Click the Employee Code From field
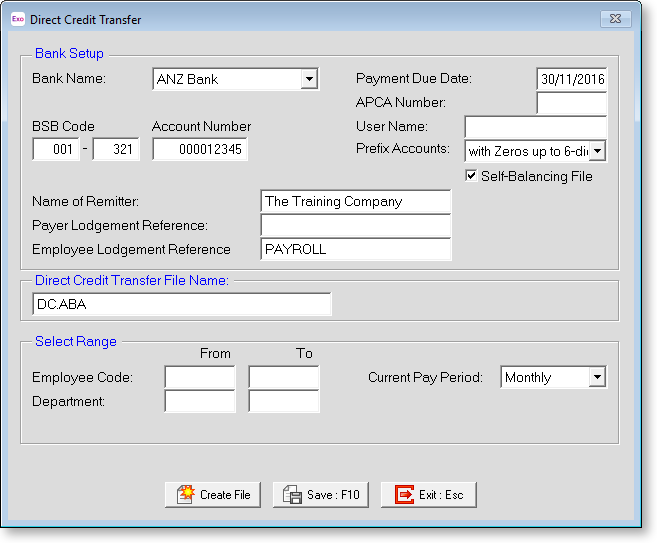The image size is (657, 543). (x=199, y=377)
